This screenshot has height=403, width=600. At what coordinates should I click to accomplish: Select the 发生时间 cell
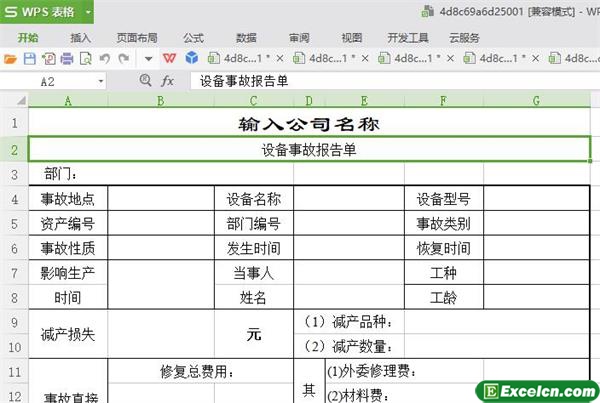click(253, 248)
